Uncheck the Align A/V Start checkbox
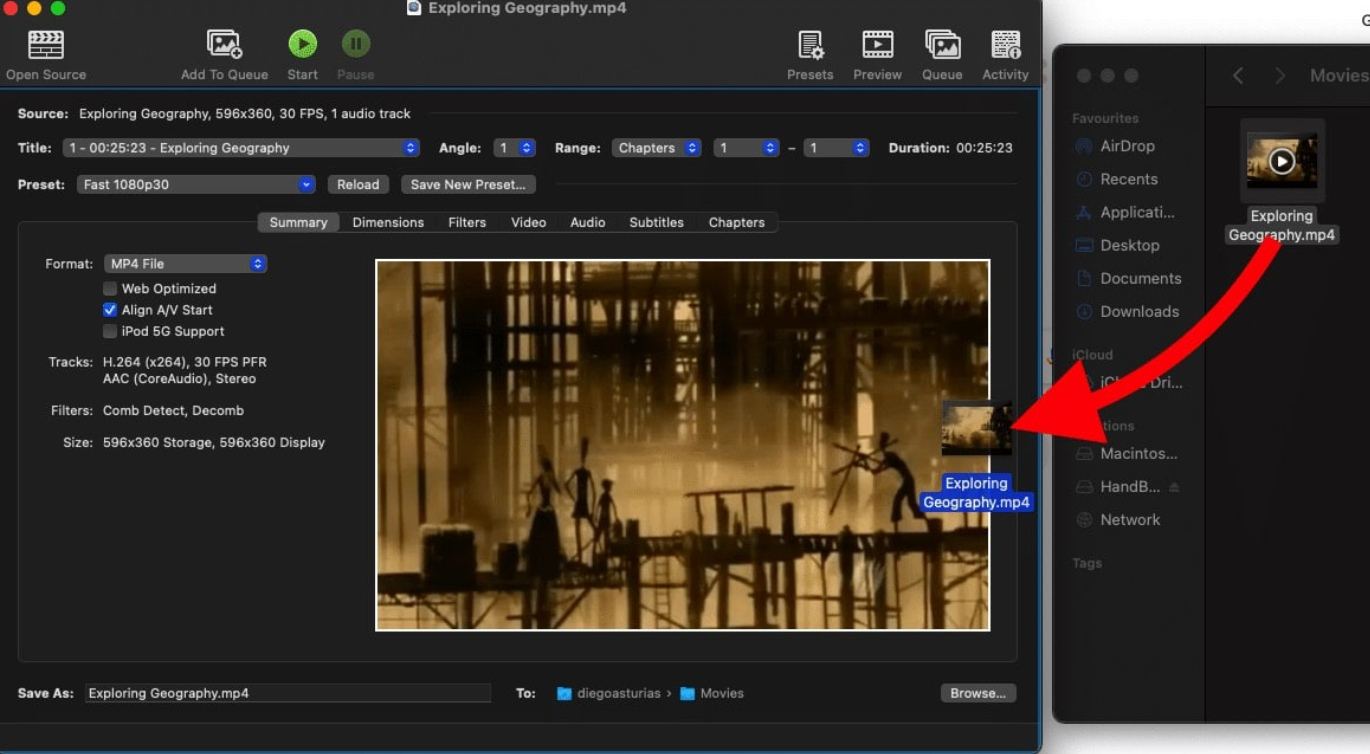 click(110, 310)
